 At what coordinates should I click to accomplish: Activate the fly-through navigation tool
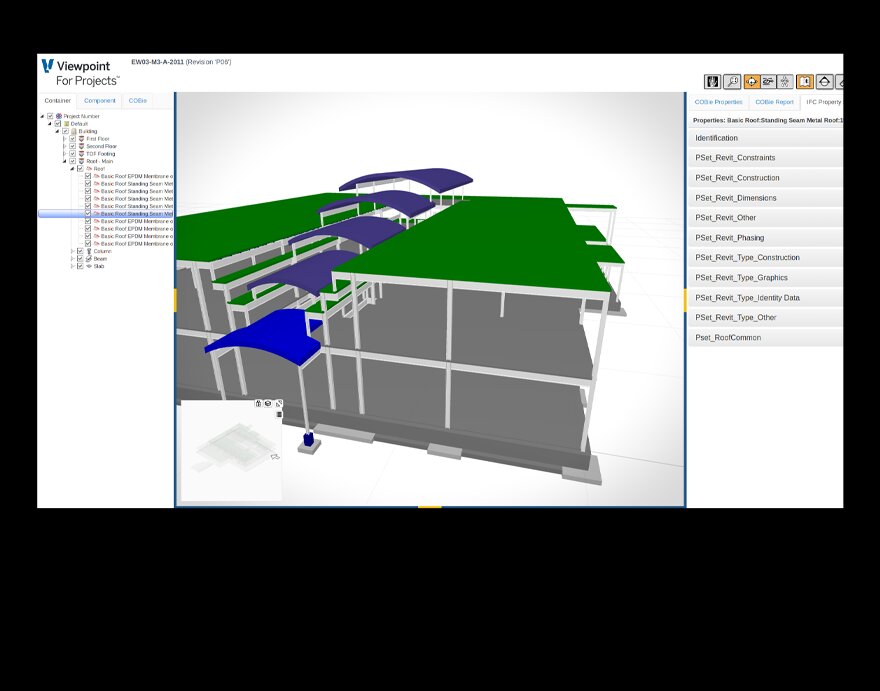(768, 81)
